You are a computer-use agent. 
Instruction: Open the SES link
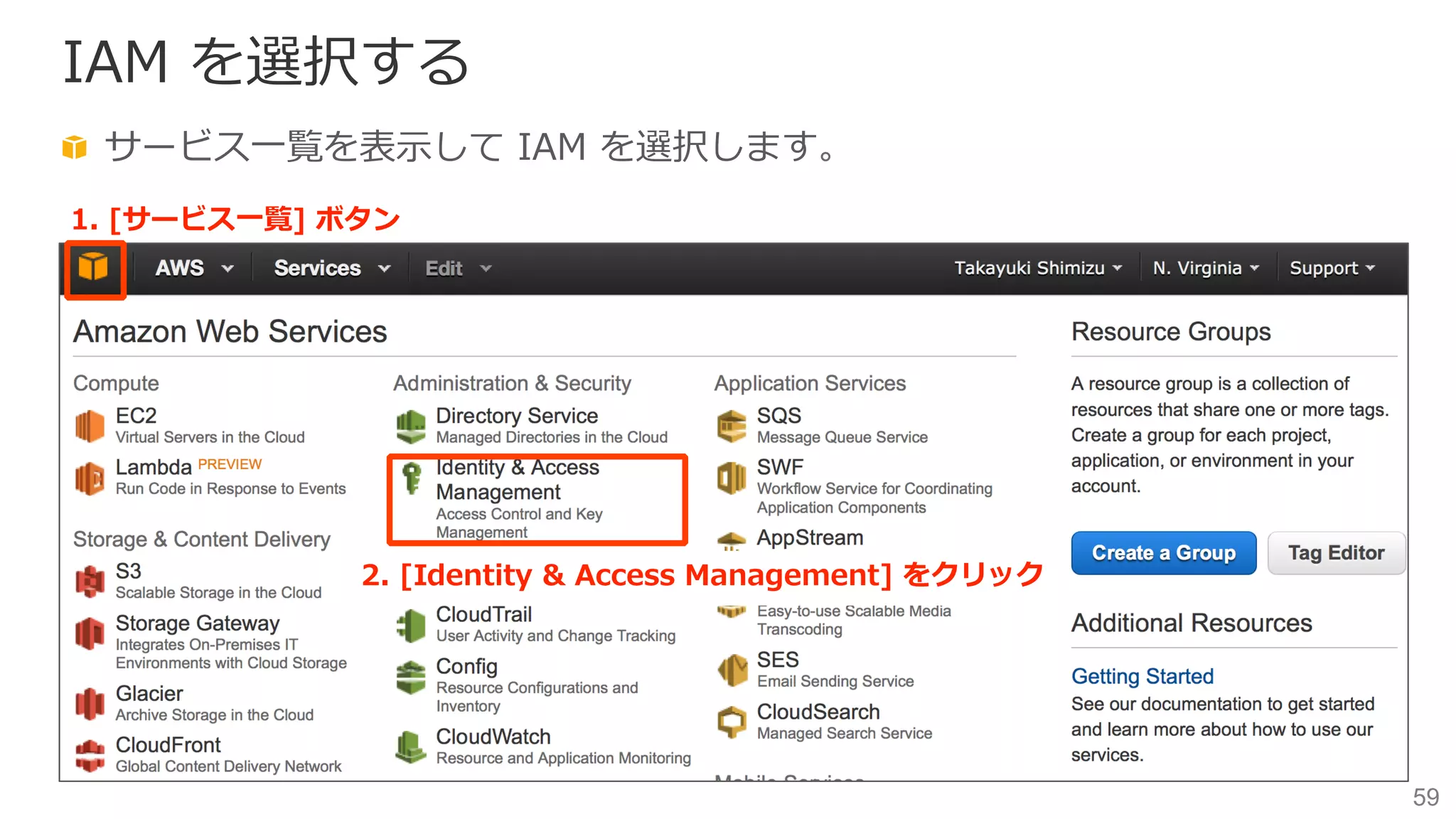pyautogui.click(x=778, y=660)
